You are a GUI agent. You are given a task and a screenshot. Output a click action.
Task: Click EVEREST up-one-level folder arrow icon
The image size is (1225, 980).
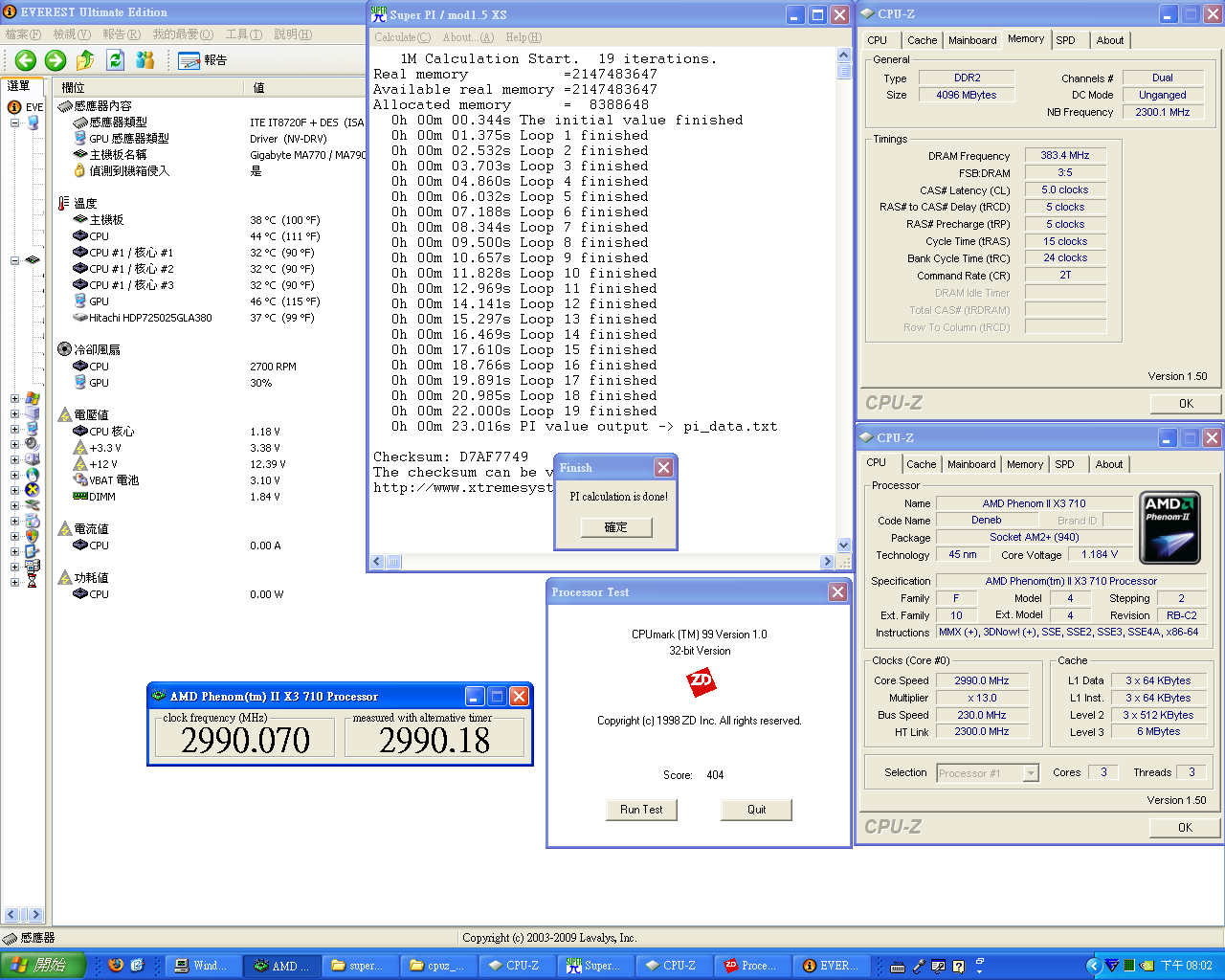point(85,60)
